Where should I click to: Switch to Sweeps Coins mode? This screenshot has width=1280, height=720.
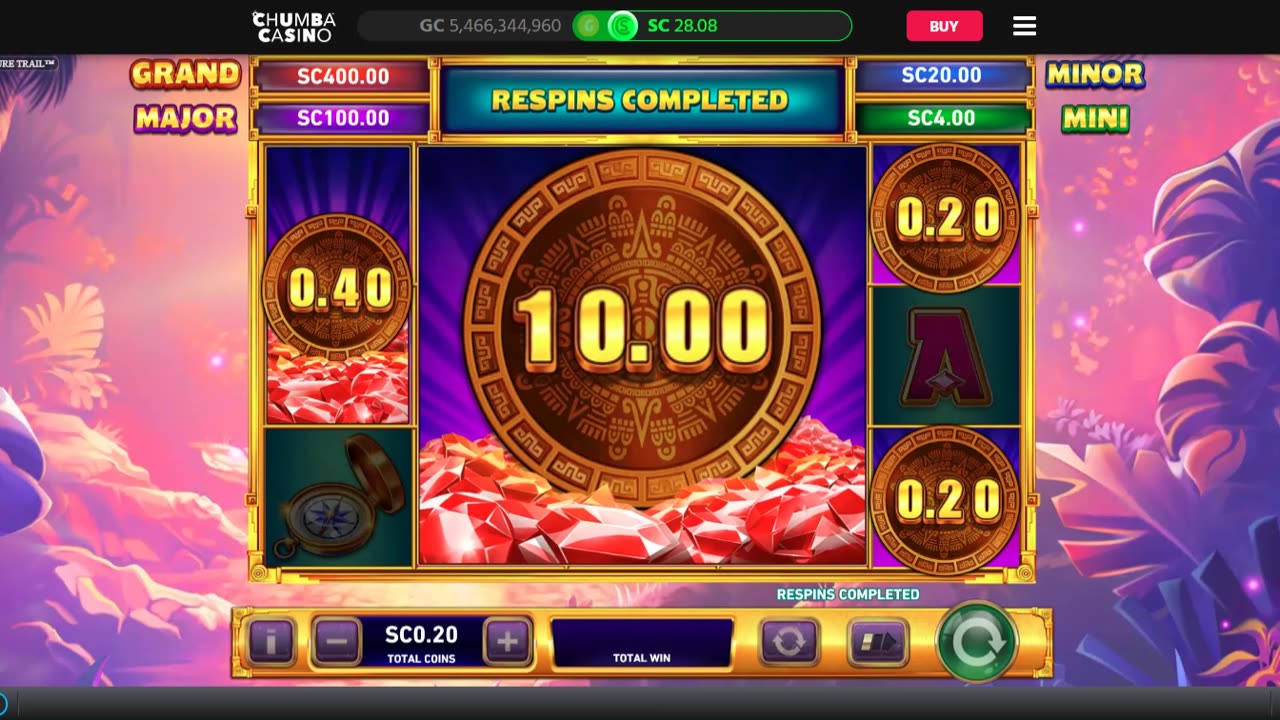coord(623,26)
